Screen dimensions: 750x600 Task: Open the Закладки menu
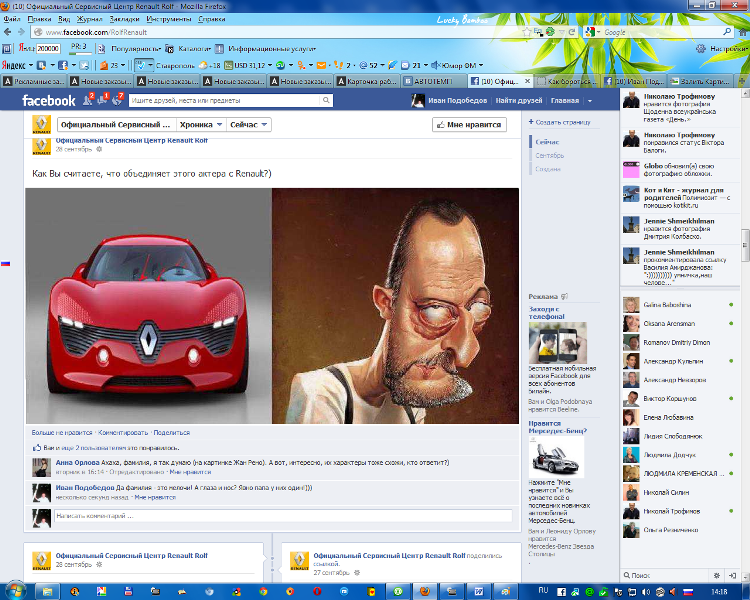124,19
